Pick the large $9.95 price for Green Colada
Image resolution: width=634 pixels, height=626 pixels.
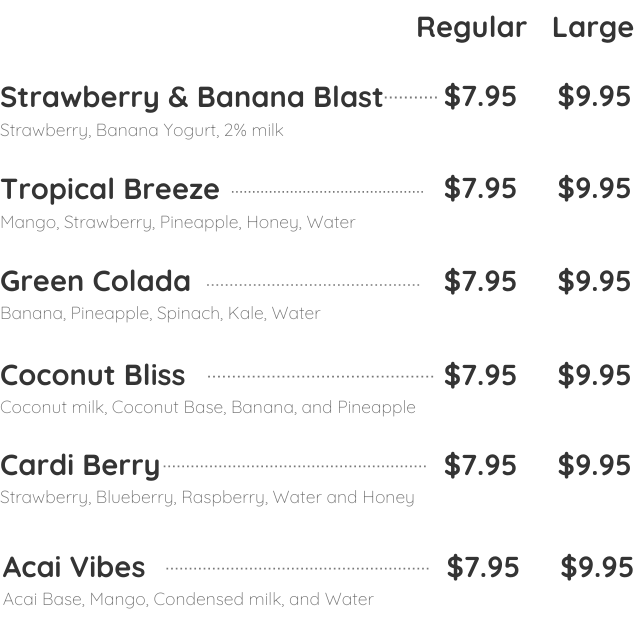point(594,281)
